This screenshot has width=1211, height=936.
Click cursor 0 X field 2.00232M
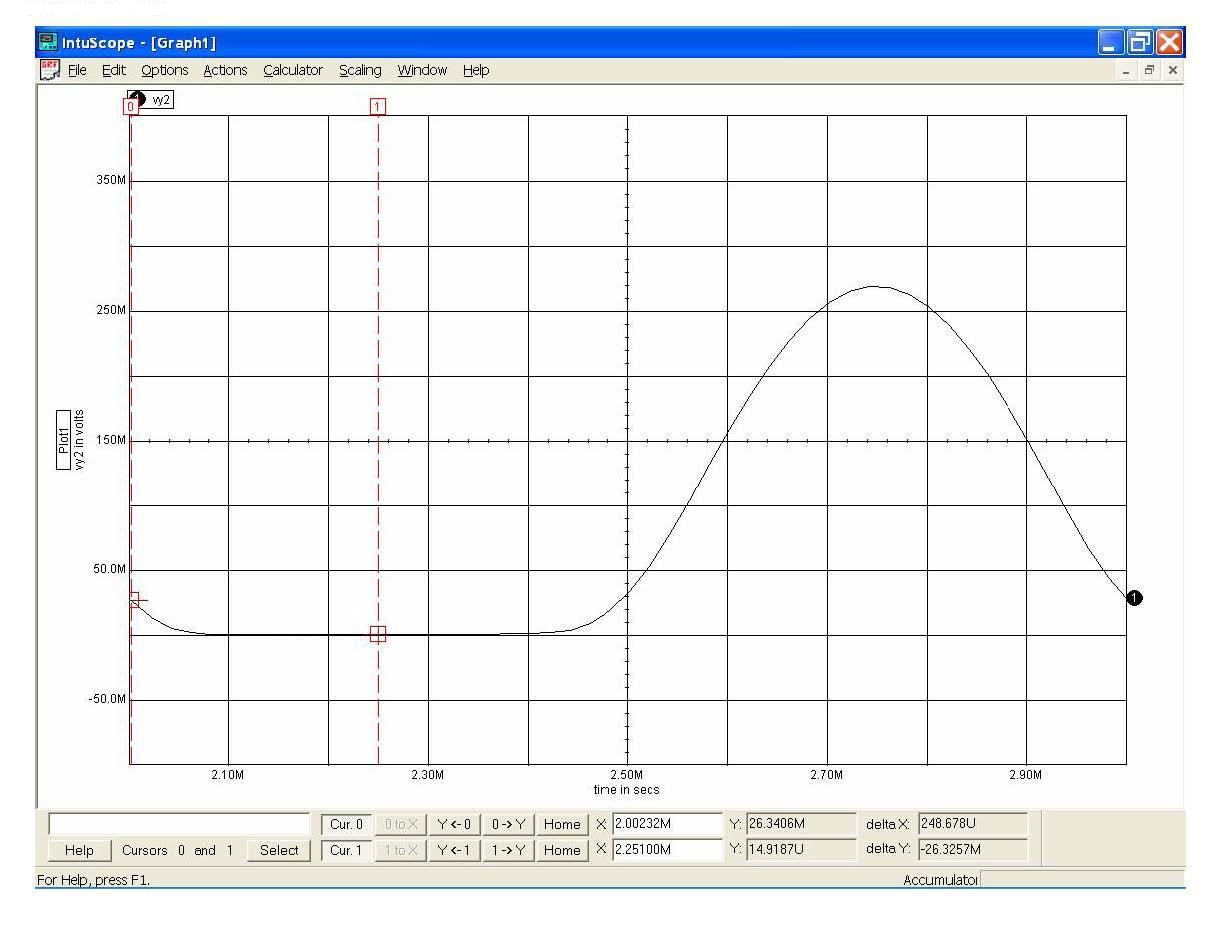point(667,824)
